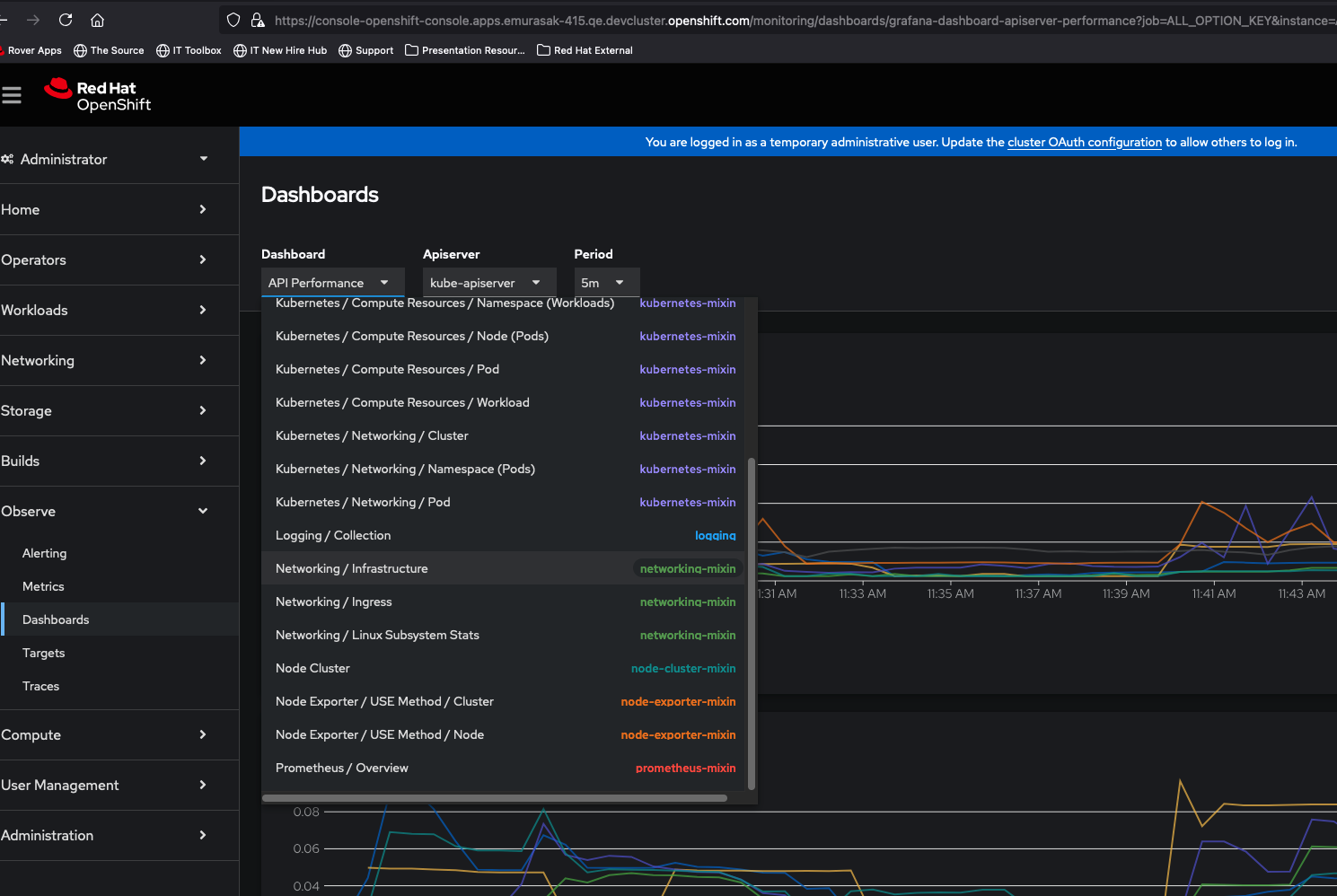The width and height of the screenshot is (1337, 896).
Task: Go to Alerting under Observe
Action: pyautogui.click(x=45, y=553)
